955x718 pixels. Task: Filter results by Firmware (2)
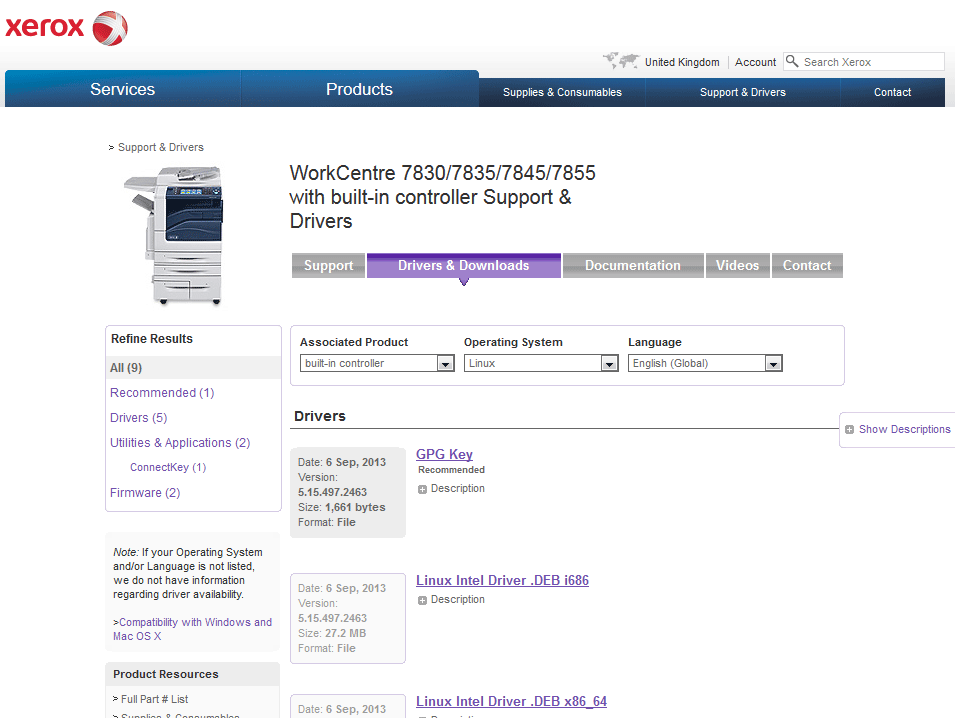click(x=145, y=493)
